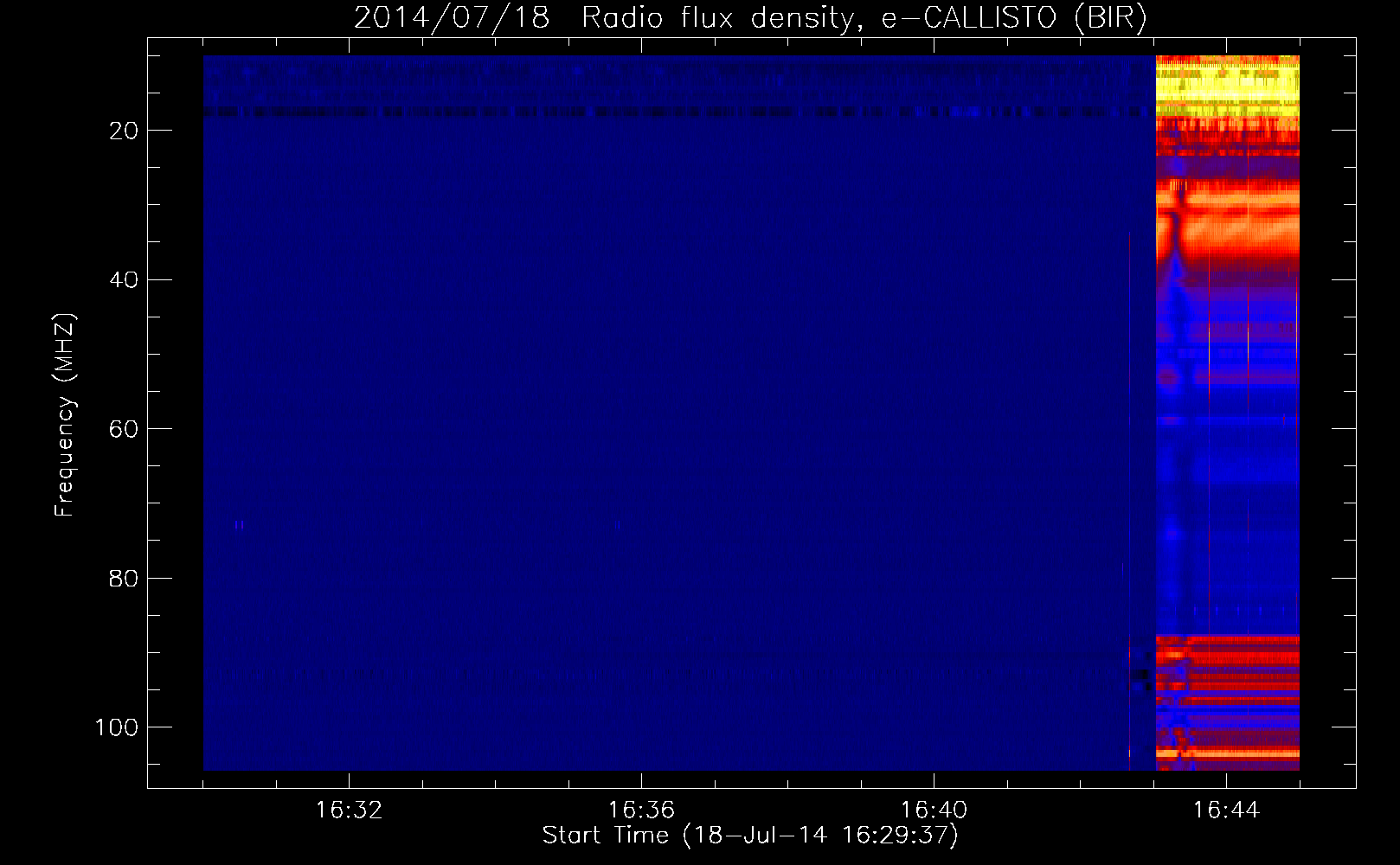Screen dimensions: 1400x865
Task: Click the 20 frequency tick label
Action: point(125,131)
